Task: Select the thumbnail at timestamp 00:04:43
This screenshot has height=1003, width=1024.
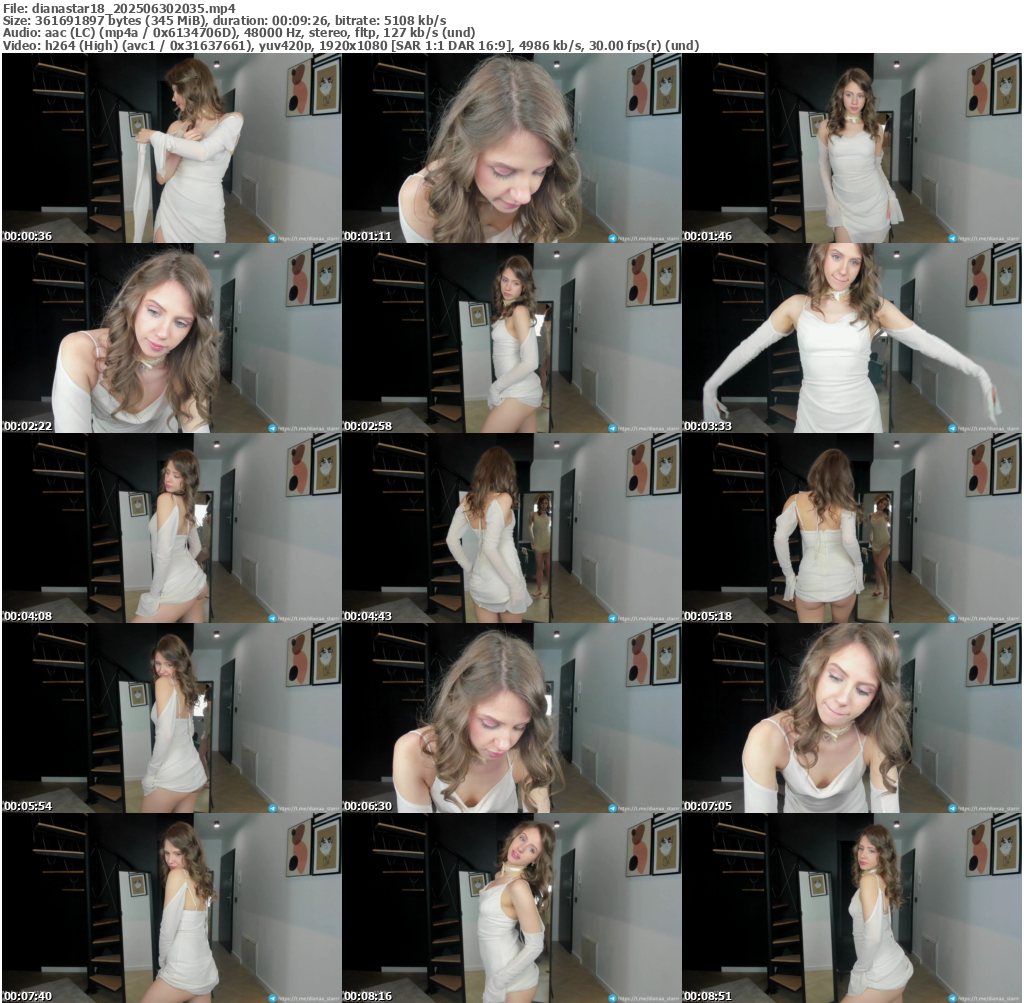Action: click(512, 528)
